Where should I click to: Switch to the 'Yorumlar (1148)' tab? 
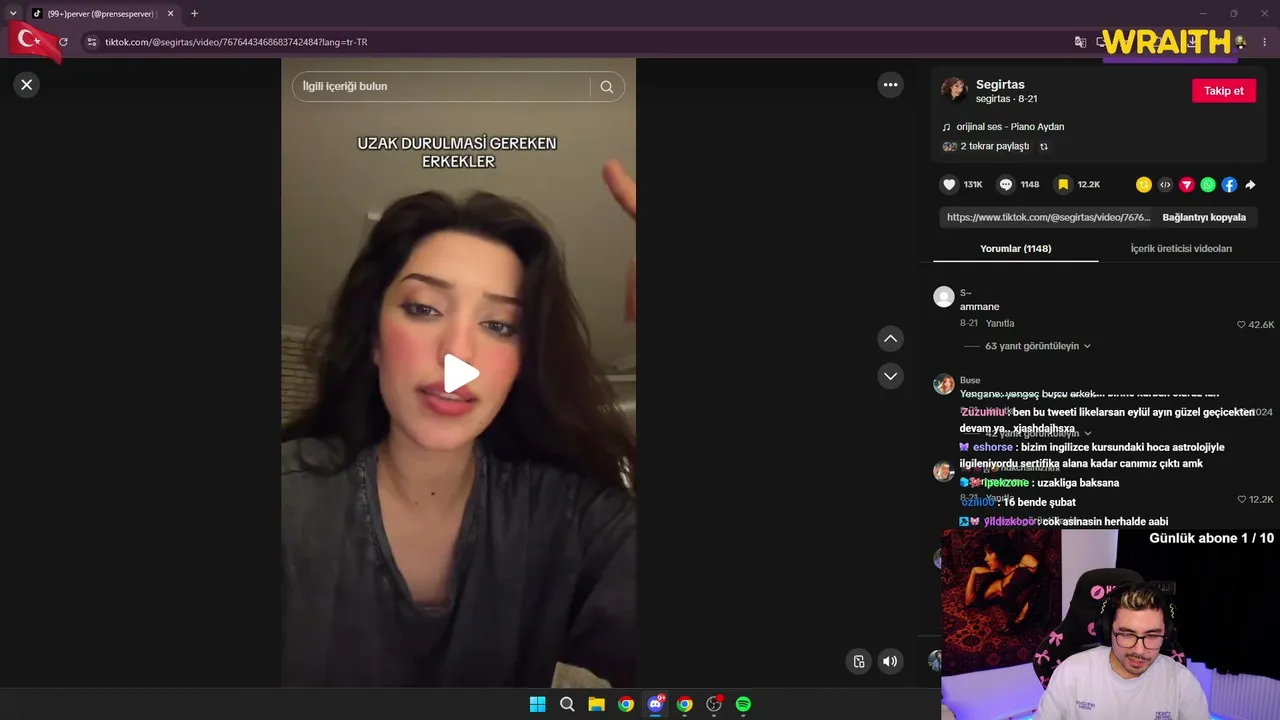pos(1015,249)
